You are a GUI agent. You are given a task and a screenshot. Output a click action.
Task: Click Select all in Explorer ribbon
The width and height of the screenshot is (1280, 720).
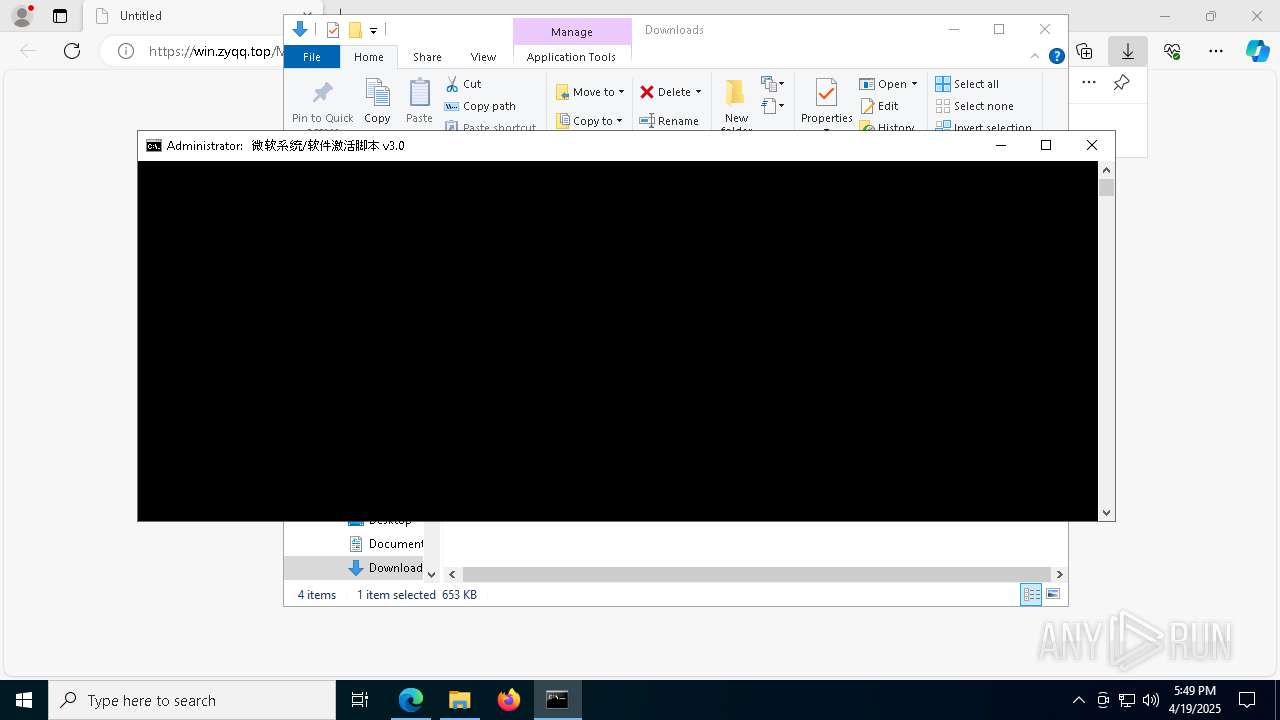click(967, 84)
